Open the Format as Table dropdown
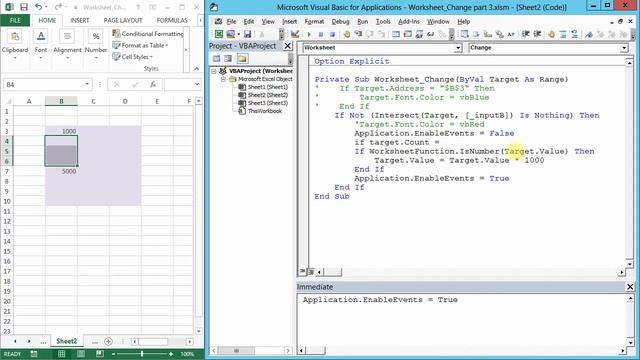This screenshot has width=640, height=360. [140, 45]
